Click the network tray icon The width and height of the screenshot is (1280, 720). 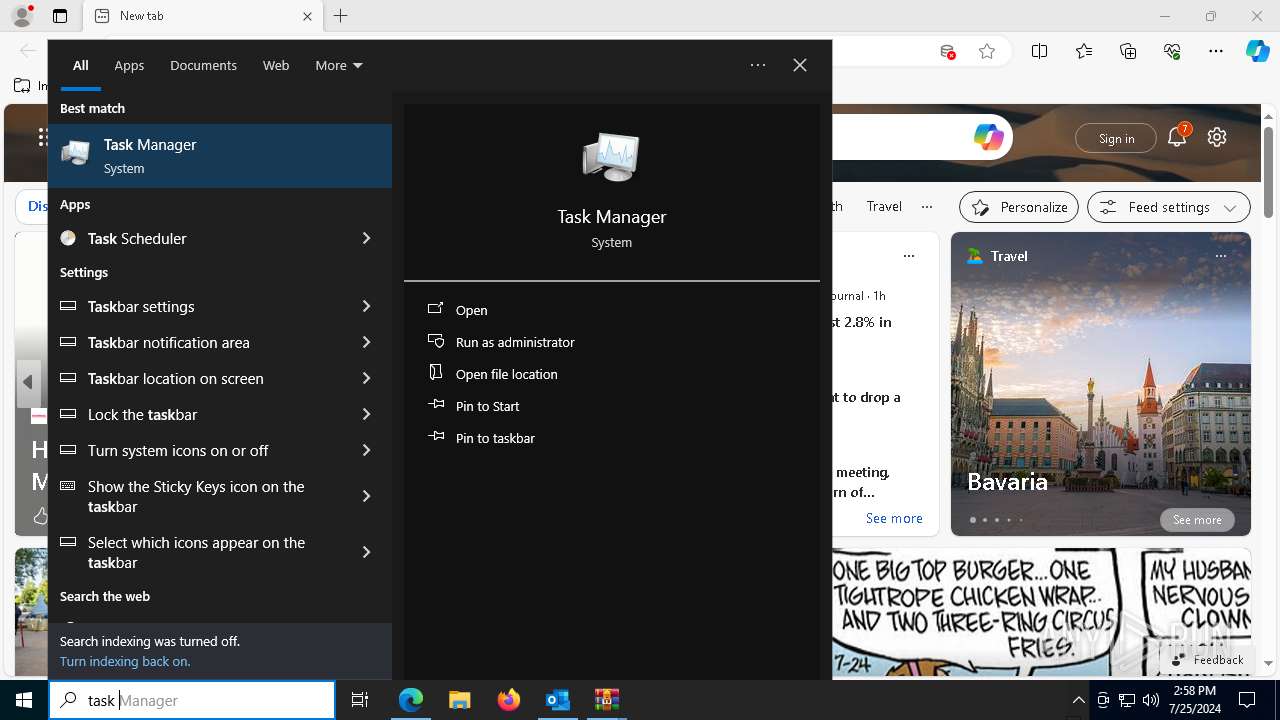coord(1127,700)
